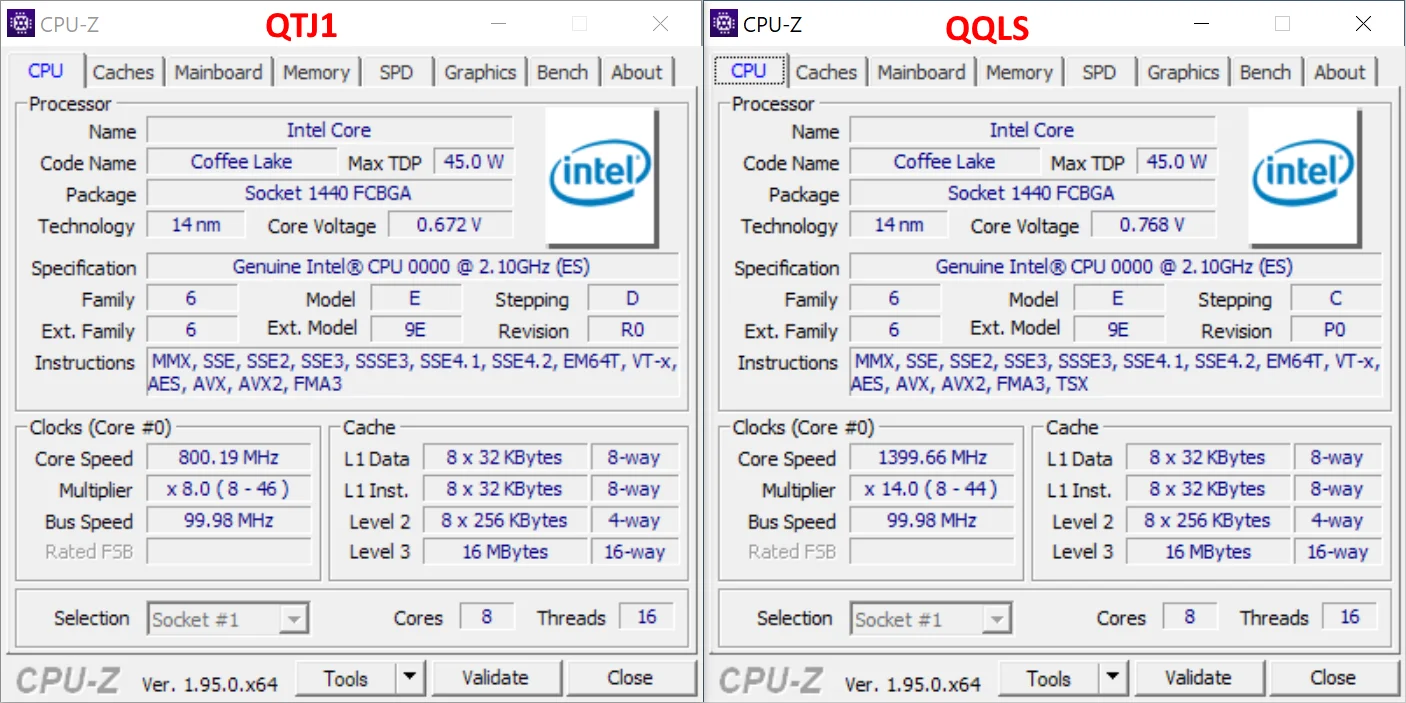
Task: Click the Revision value R0
Action: (x=633, y=330)
